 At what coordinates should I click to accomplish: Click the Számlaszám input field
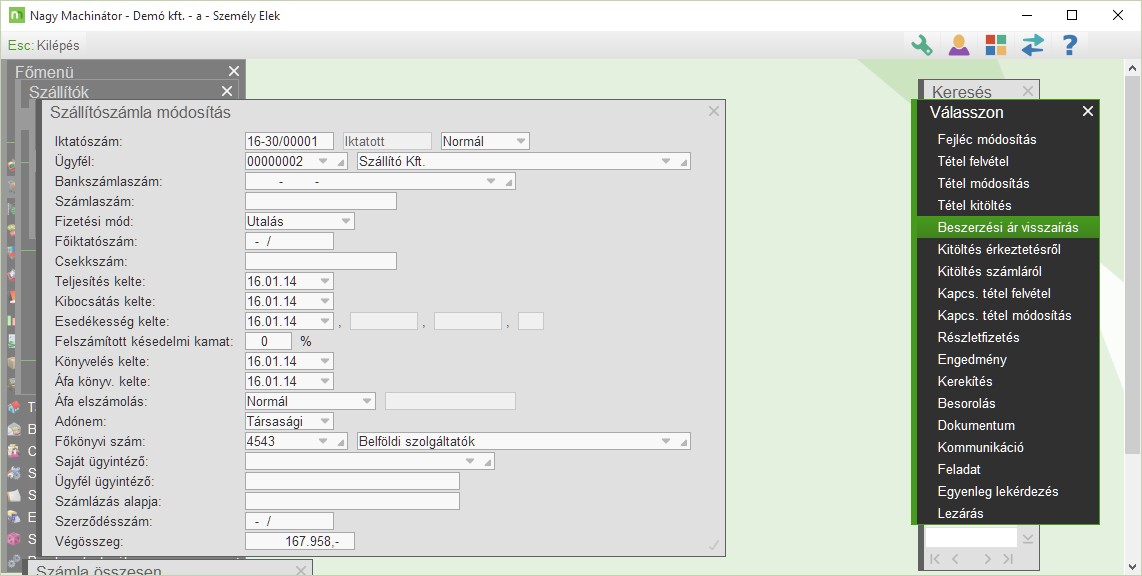tap(320, 201)
